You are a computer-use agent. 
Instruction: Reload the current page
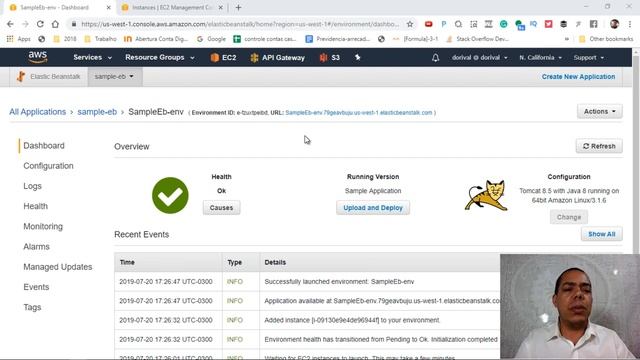(40, 24)
